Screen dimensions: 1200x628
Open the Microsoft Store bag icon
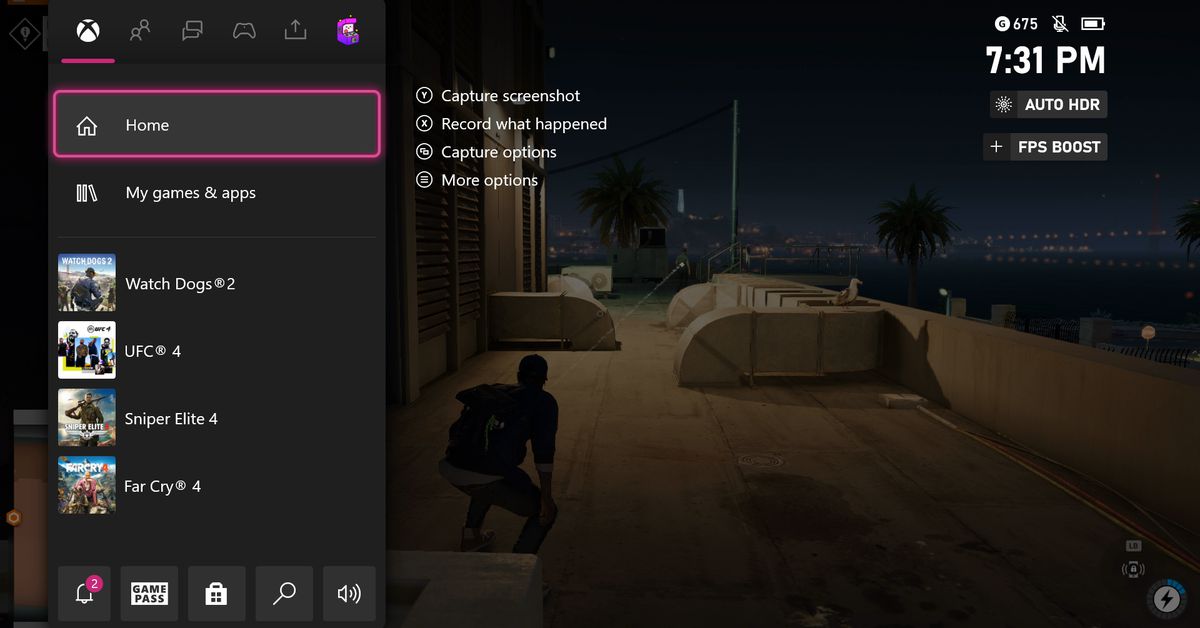pyautogui.click(x=215, y=594)
